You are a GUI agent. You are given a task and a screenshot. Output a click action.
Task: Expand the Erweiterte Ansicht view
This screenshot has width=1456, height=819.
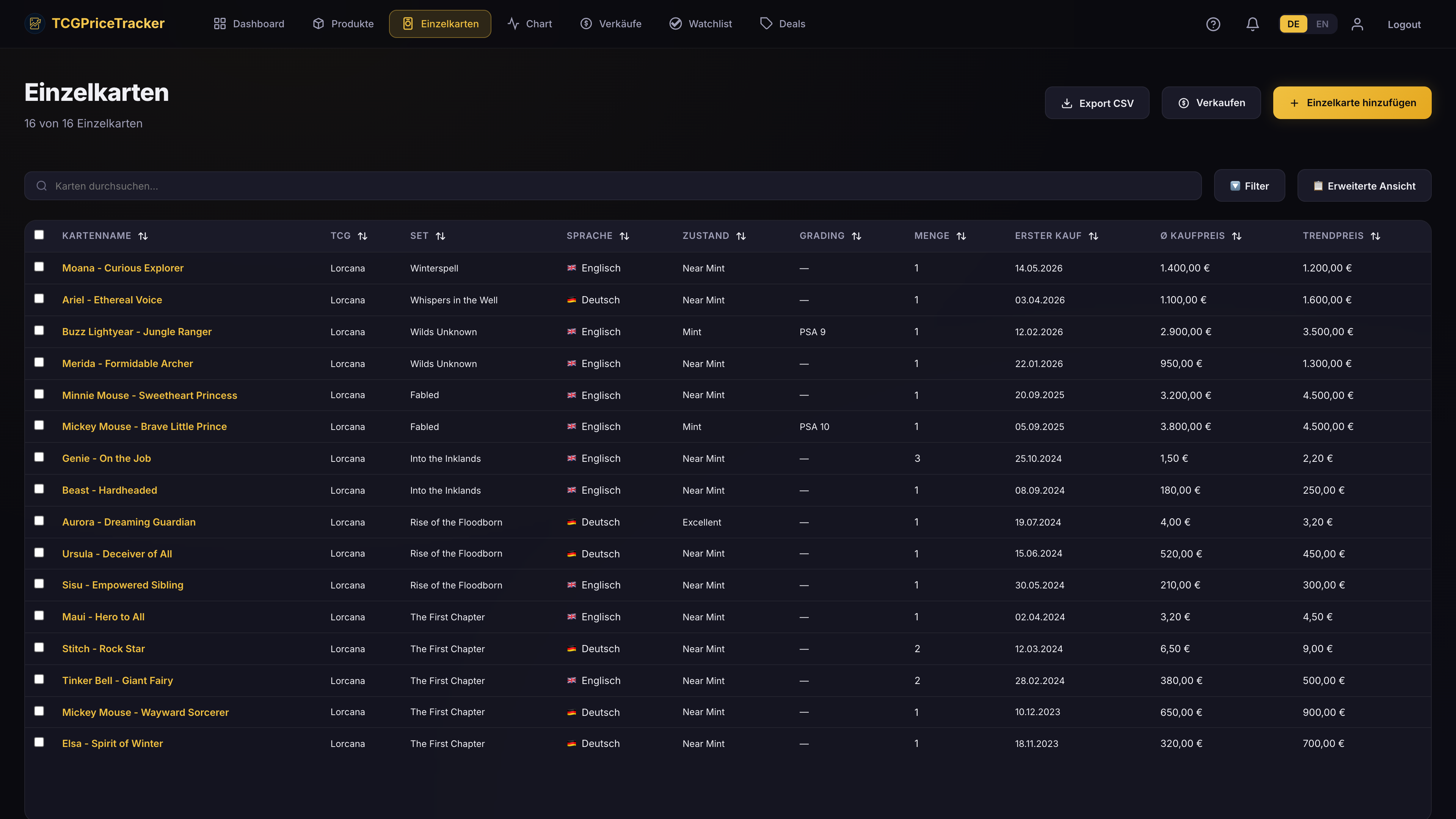click(1364, 185)
